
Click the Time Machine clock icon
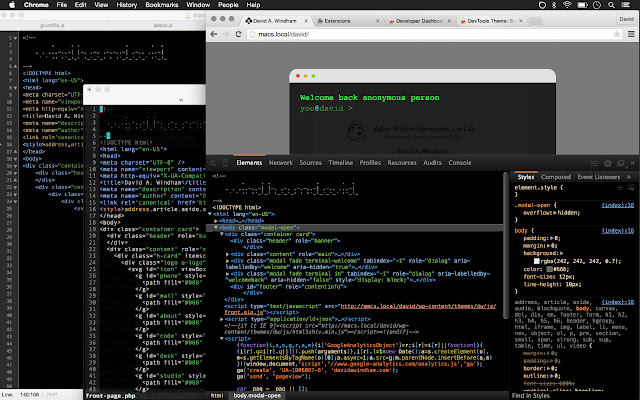coord(597,5)
